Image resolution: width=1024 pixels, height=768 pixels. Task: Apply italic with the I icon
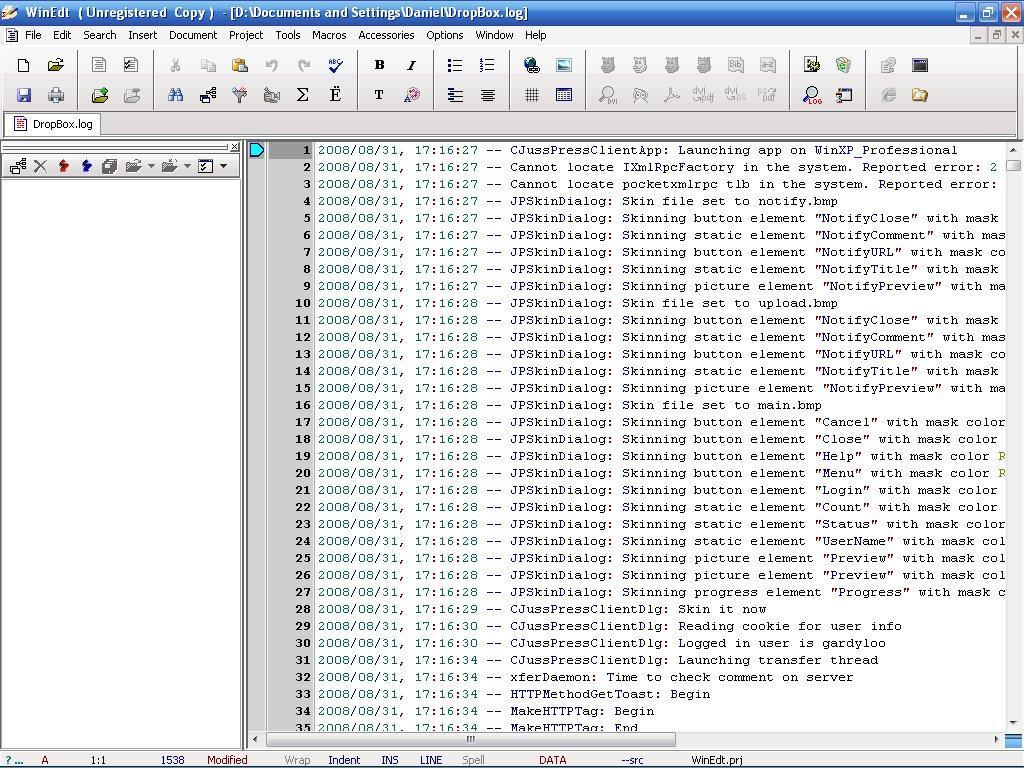click(411, 65)
